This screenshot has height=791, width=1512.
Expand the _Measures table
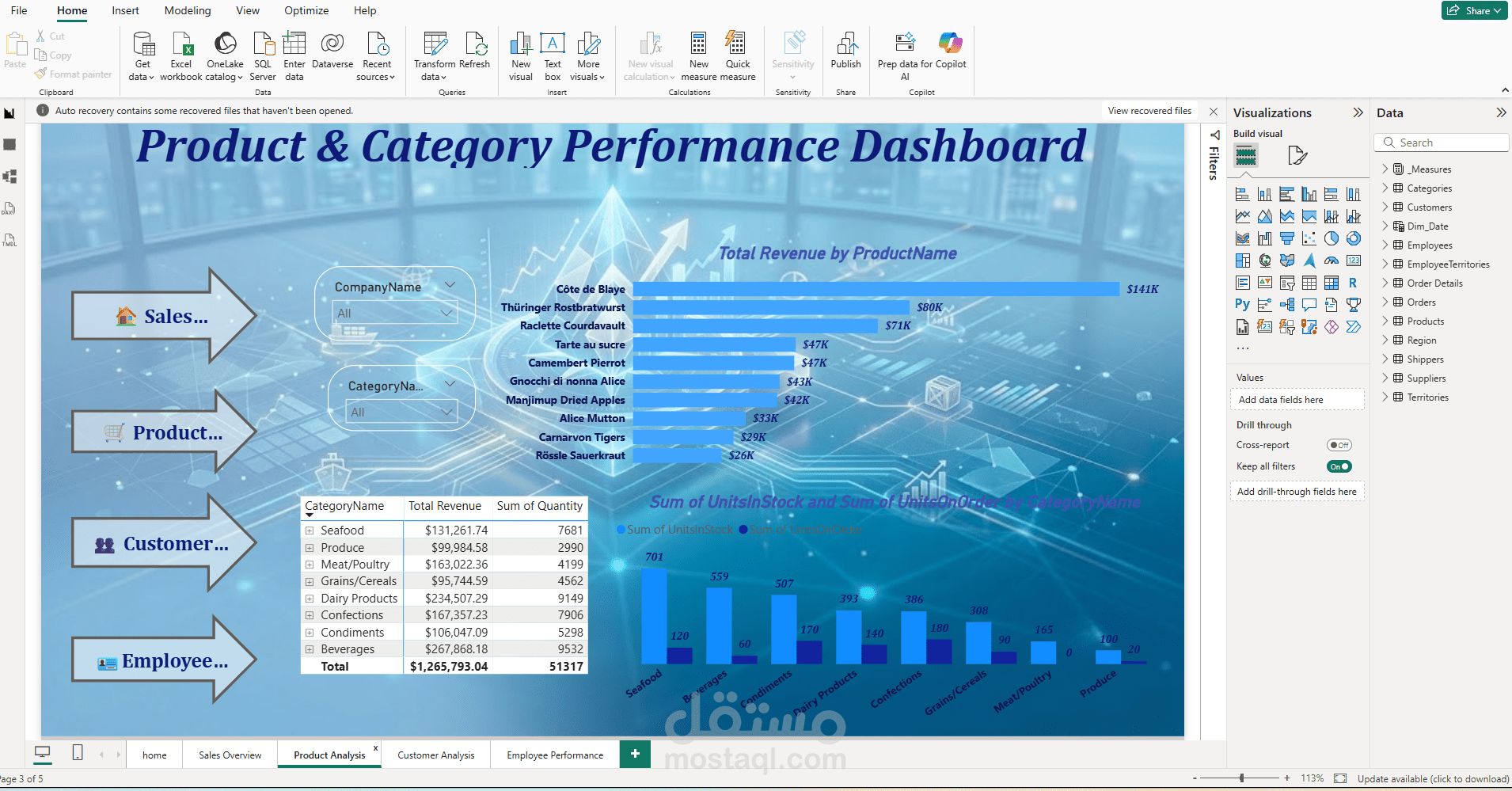point(1385,169)
